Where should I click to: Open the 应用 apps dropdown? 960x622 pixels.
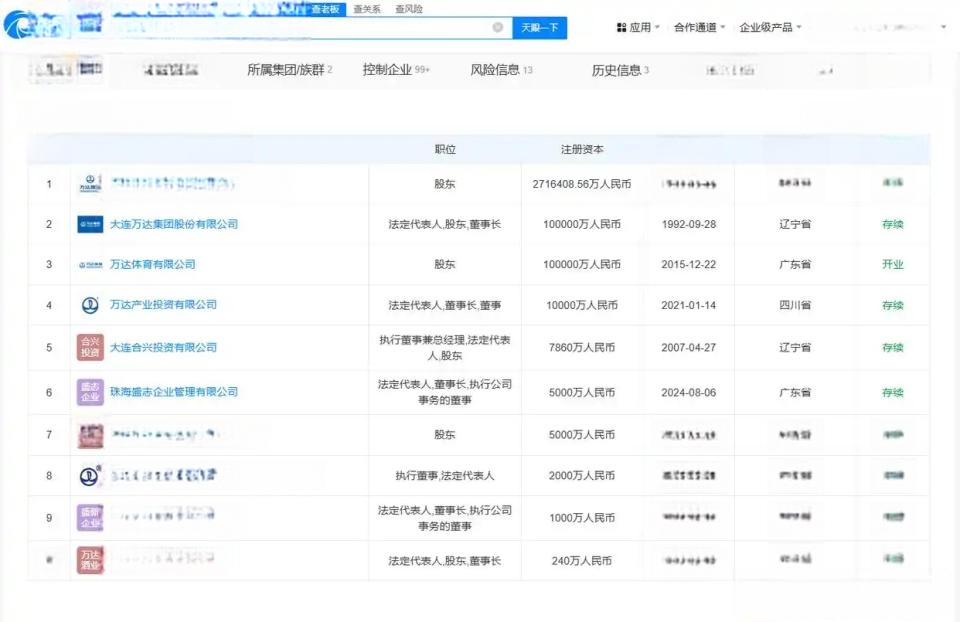638,28
